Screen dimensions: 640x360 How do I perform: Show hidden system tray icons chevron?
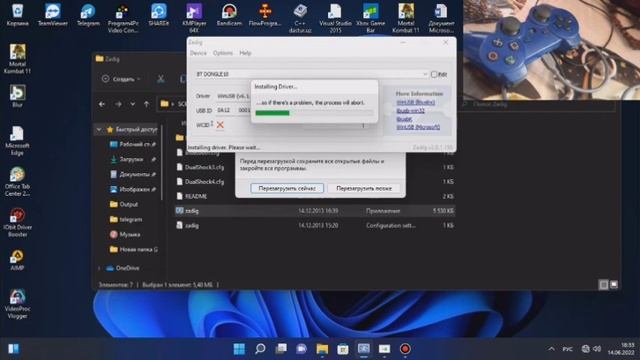coord(551,349)
